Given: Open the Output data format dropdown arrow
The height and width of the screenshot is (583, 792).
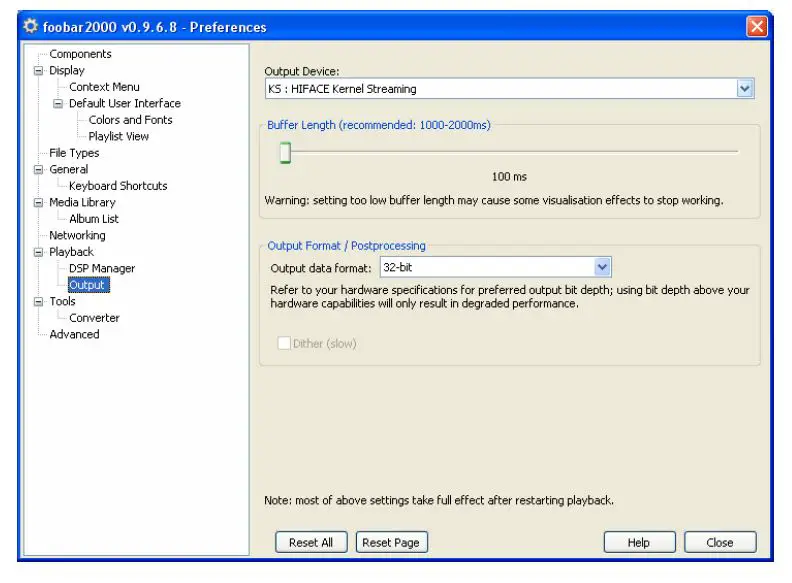Looking at the screenshot, I should pos(602,267).
